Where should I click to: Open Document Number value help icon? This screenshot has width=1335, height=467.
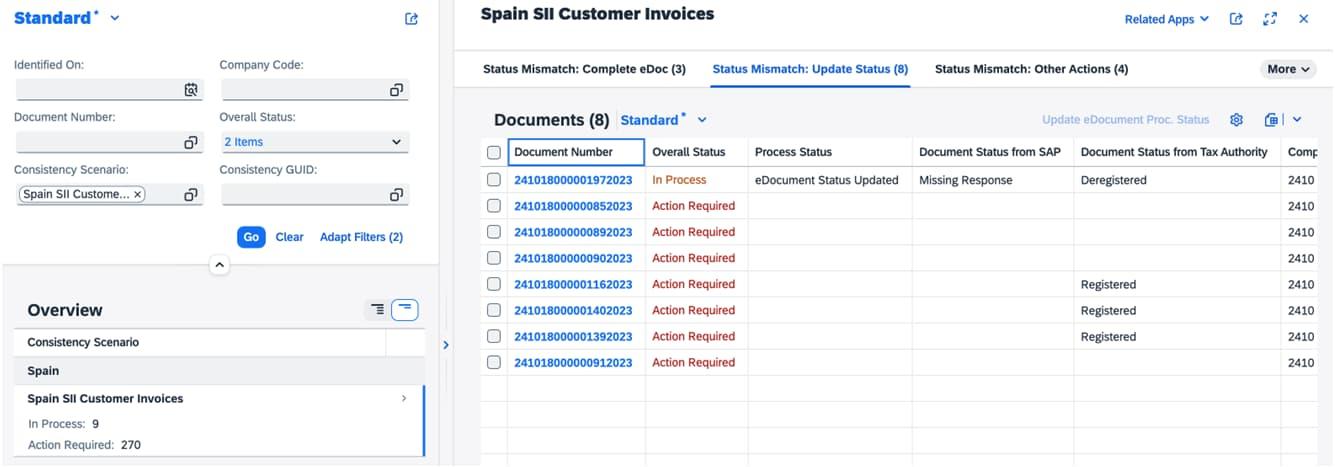click(x=191, y=142)
